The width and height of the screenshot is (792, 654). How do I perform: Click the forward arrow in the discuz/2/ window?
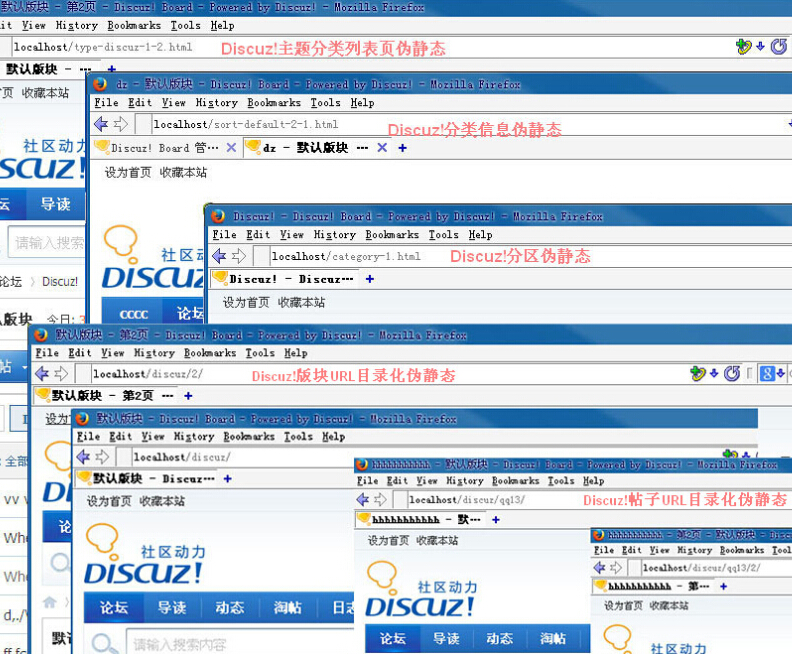click(x=61, y=374)
